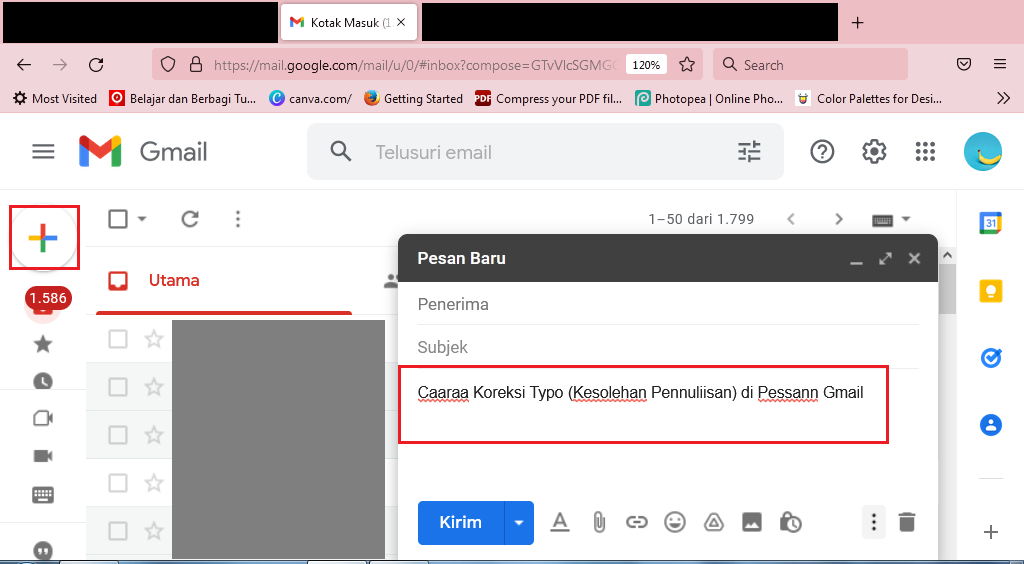Screen dimensions: 1024x564
Task: Open Google Contacts side panel
Action: (x=991, y=425)
